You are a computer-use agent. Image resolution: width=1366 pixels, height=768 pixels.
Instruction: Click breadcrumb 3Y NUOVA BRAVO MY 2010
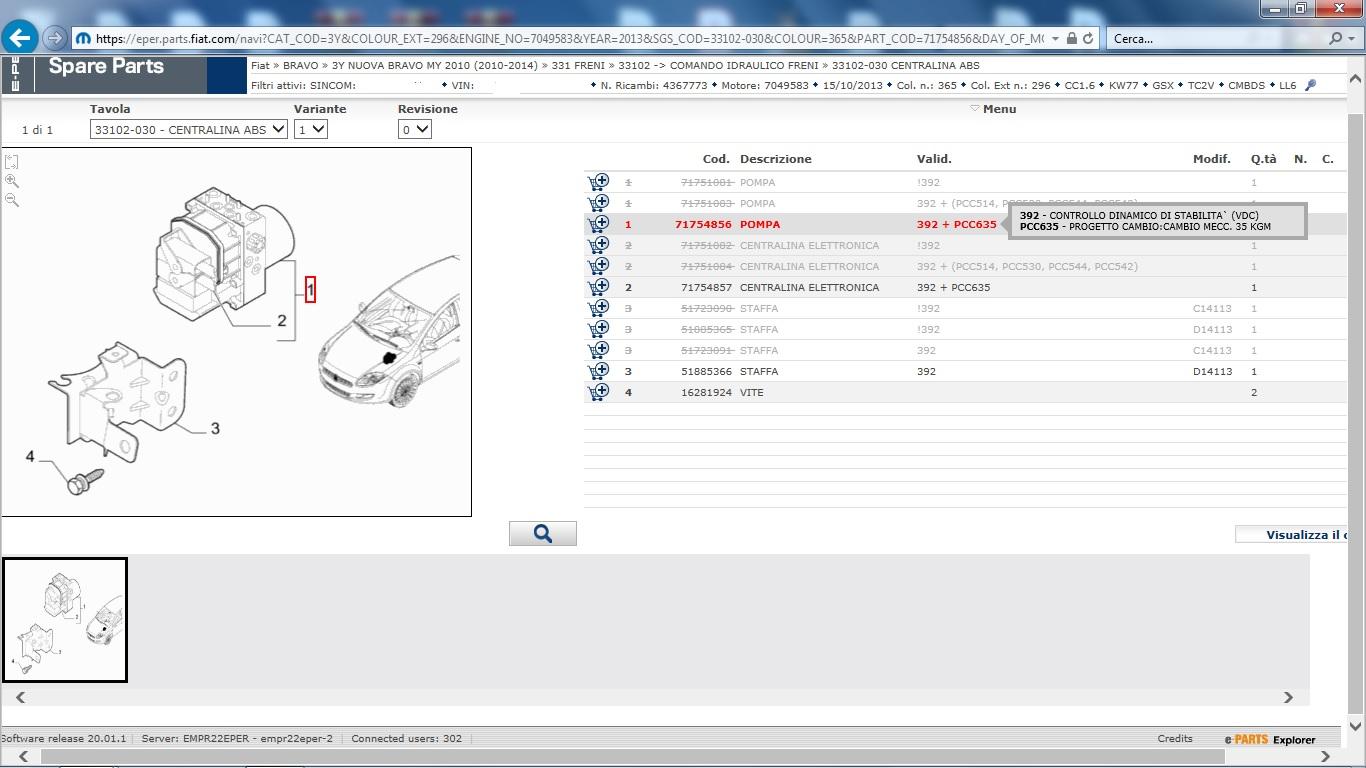[x=435, y=65]
